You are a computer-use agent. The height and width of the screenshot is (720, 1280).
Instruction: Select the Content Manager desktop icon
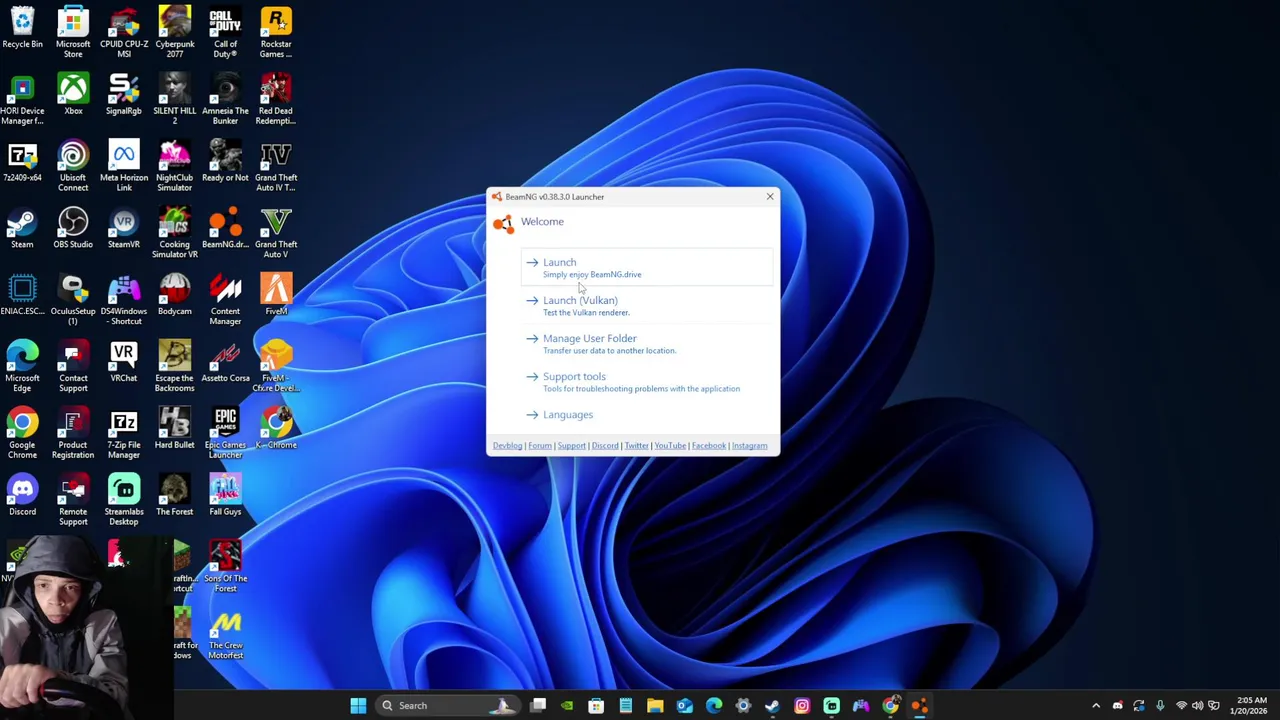click(225, 300)
